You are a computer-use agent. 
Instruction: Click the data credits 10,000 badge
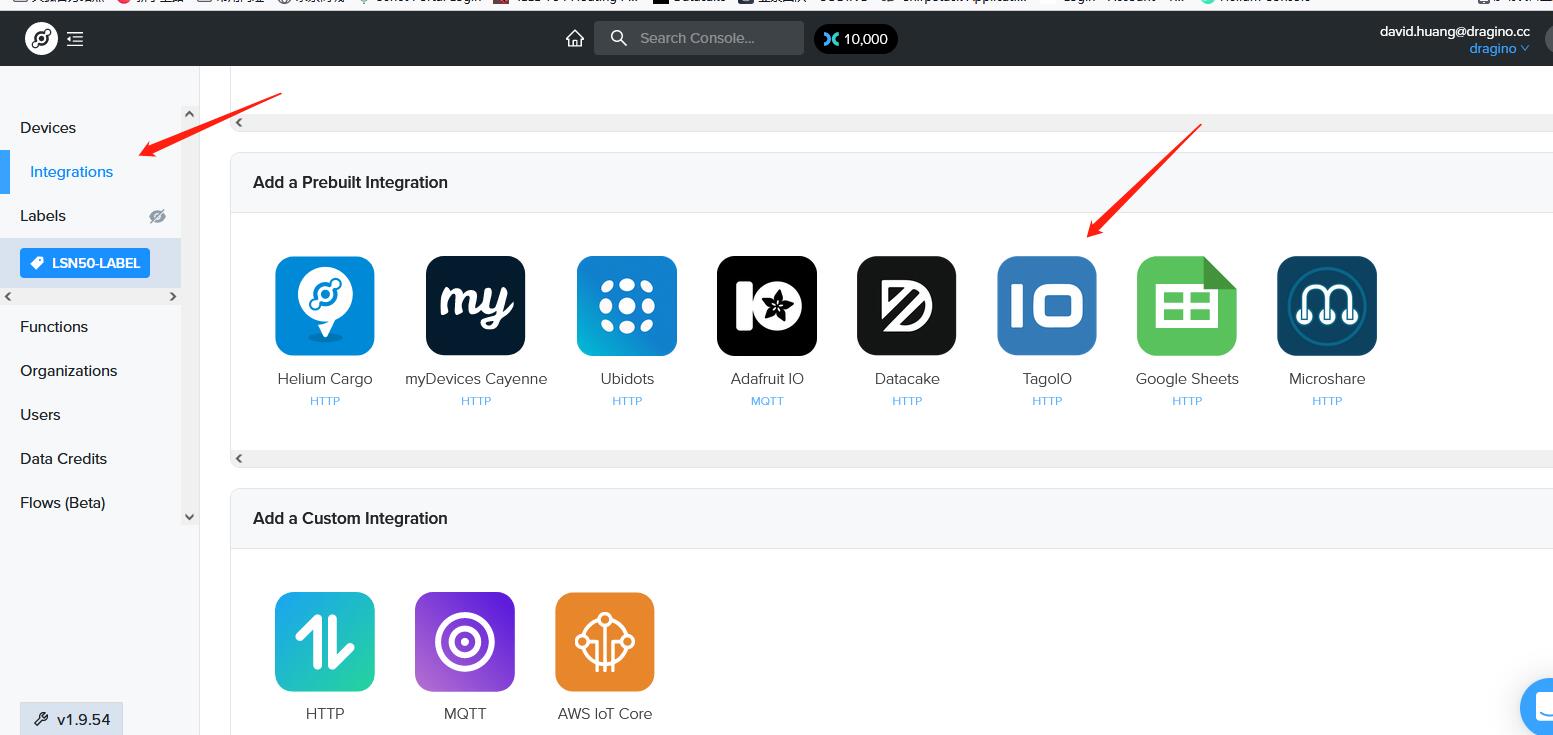(856, 39)
